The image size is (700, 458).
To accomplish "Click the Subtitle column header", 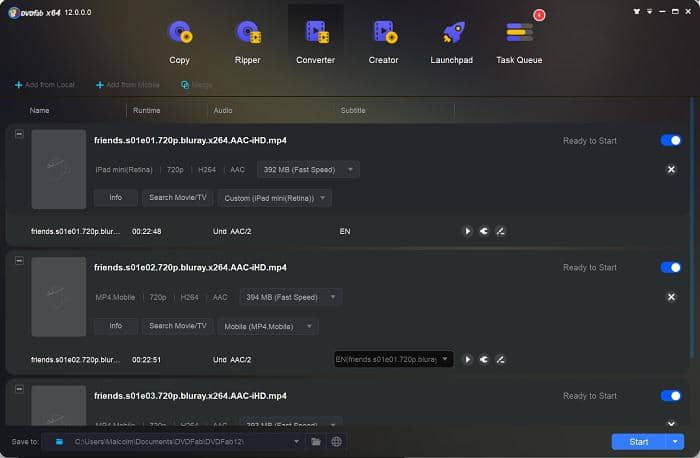I will coord(353,110).
